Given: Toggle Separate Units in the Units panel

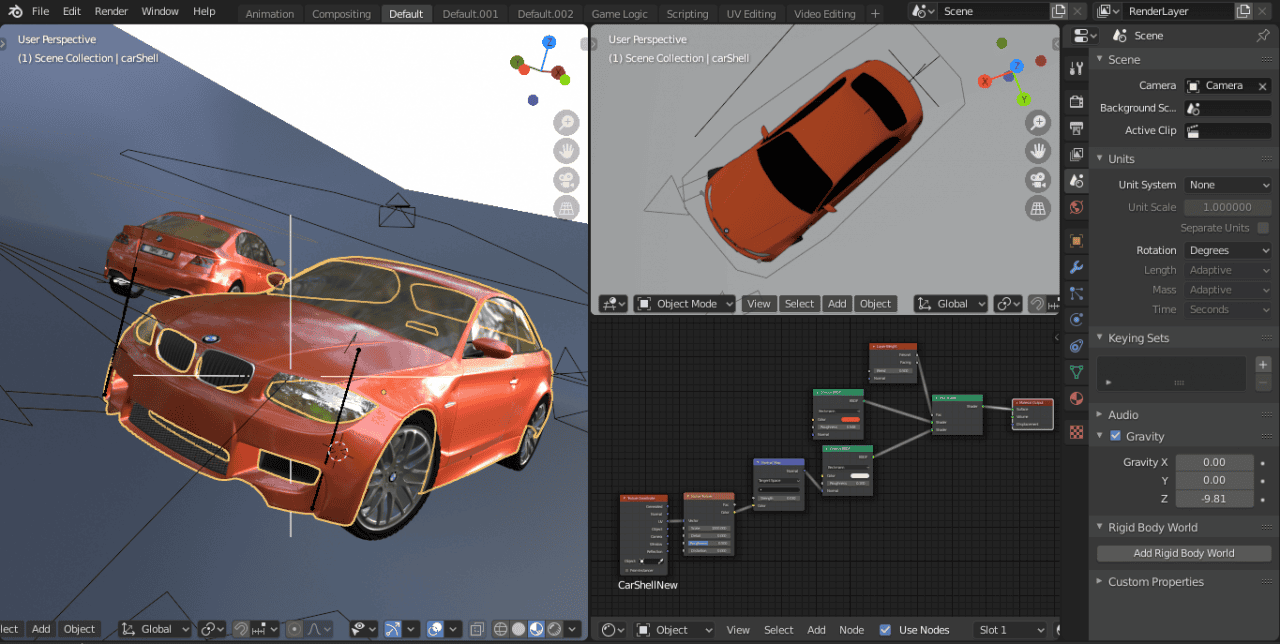Looking at the screenshot, I should pyautogui.click(x=1263, y=227).
